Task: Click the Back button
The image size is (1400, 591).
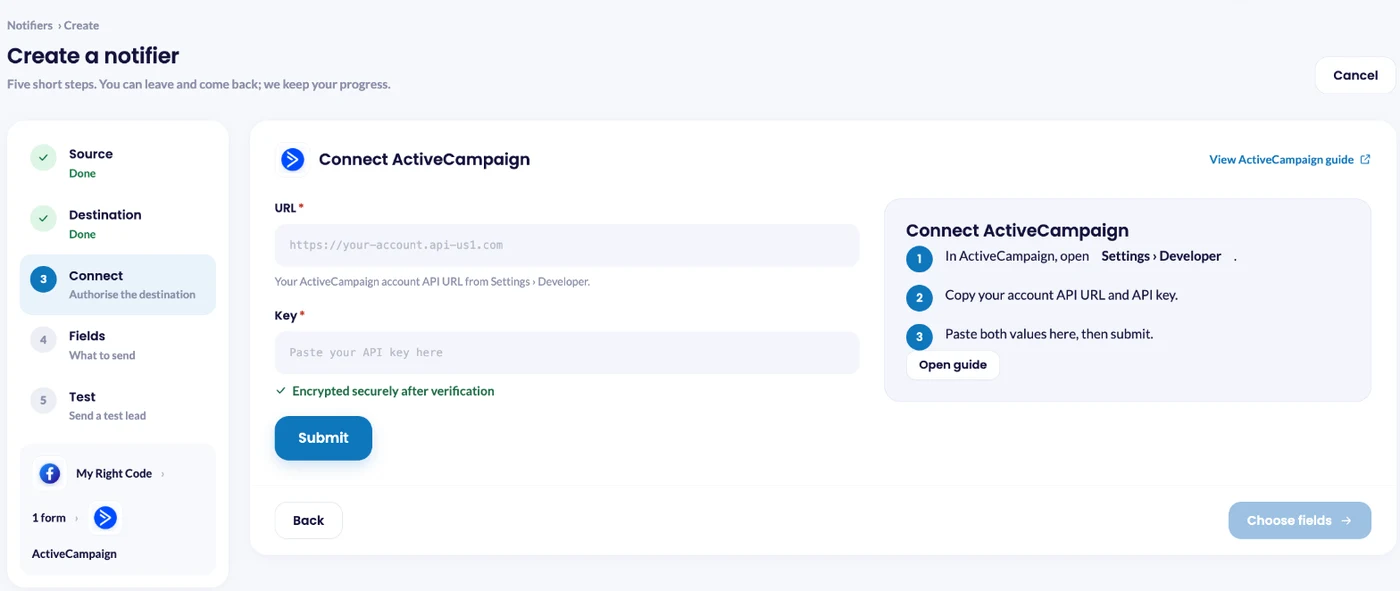Action: coord(308,520)
